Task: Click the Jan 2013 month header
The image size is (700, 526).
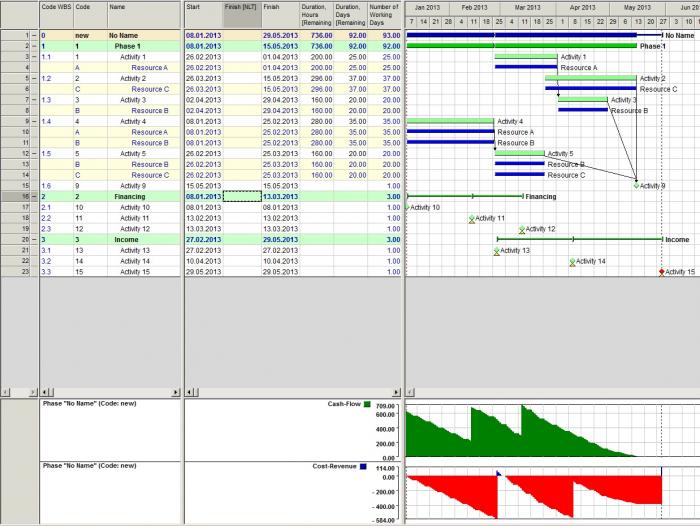Action: (x=427, y=8)
